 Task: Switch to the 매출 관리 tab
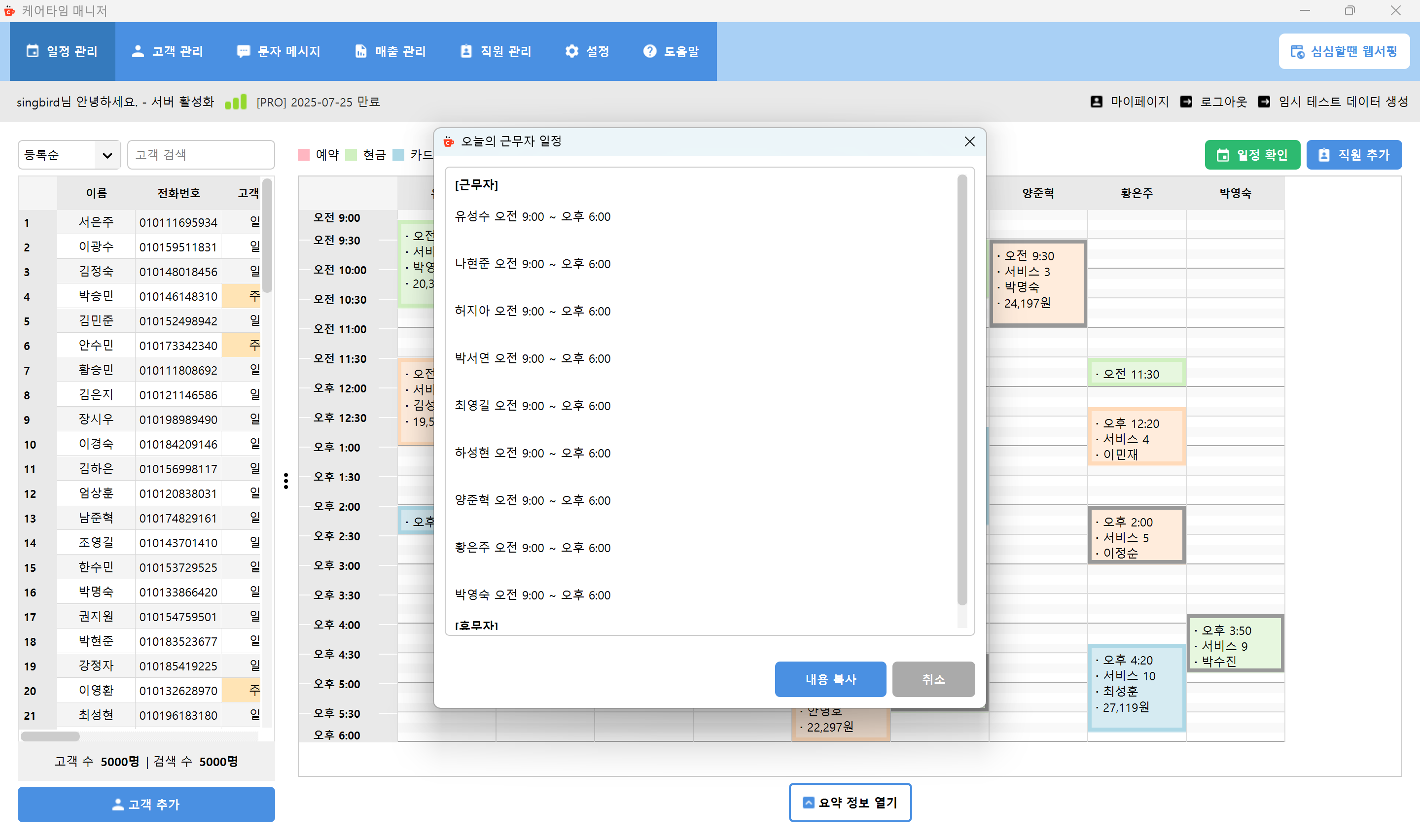[x=390, y=51]
